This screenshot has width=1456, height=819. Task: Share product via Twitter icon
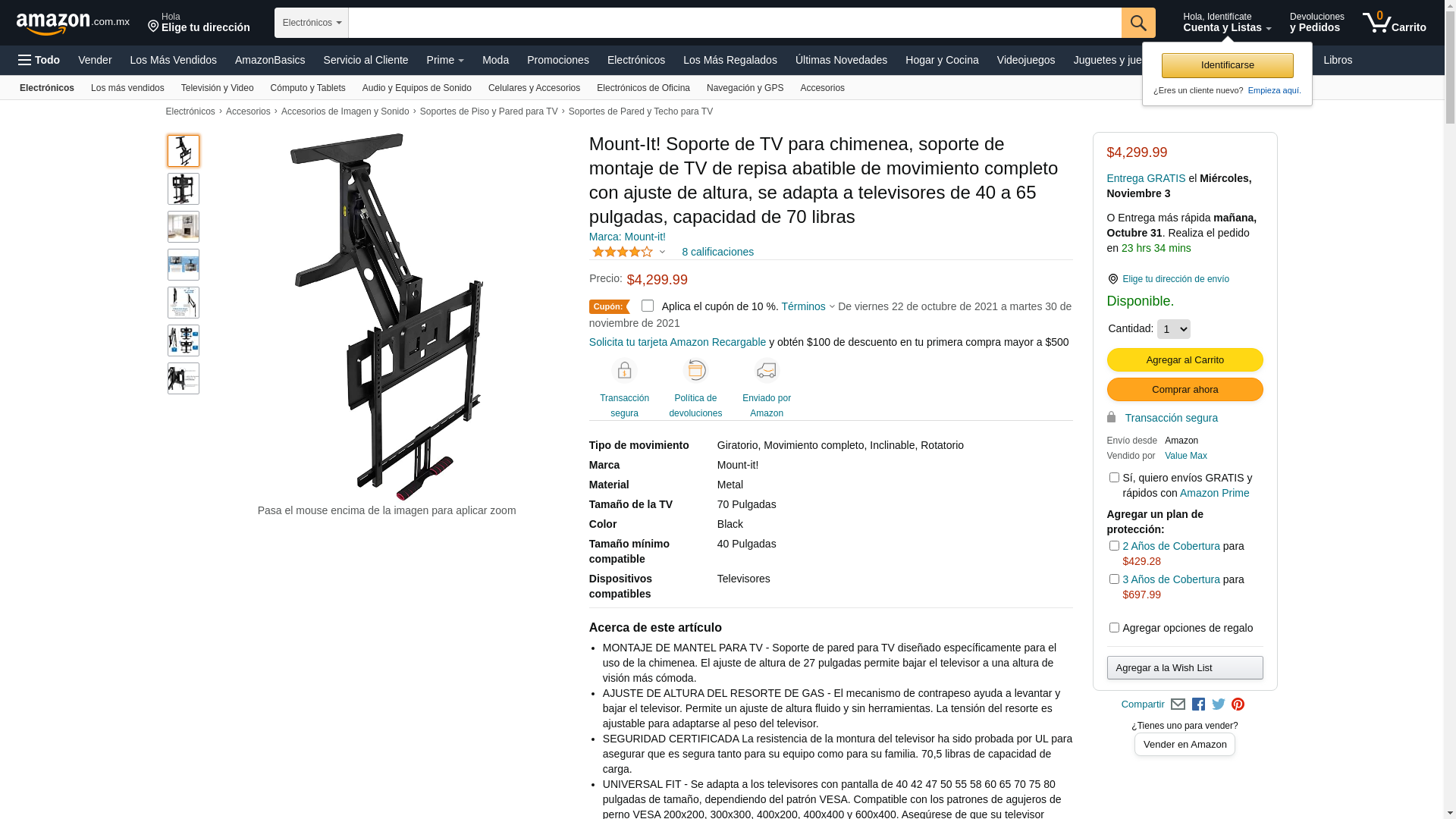click(1219, 704)
